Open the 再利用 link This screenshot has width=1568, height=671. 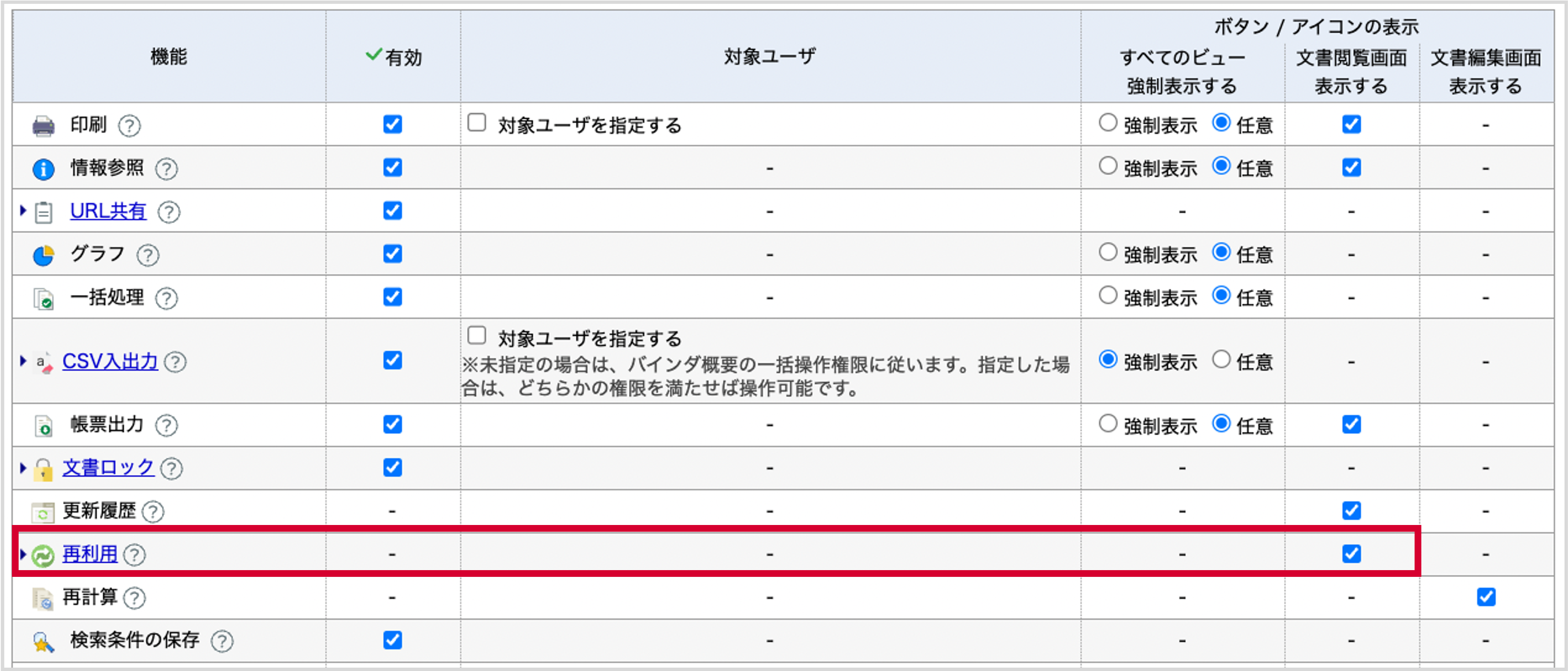click(90, 554)
